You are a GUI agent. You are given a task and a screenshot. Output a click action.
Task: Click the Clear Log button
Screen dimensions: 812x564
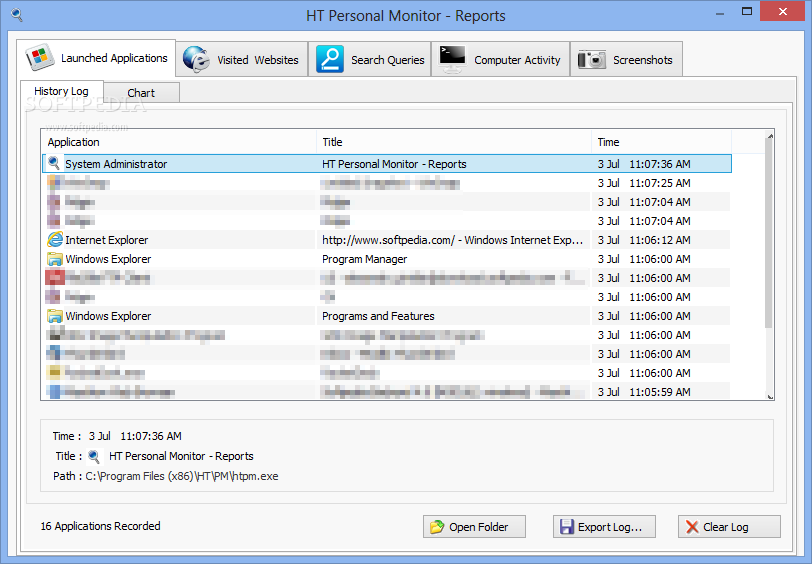click(x=729, y=527)
